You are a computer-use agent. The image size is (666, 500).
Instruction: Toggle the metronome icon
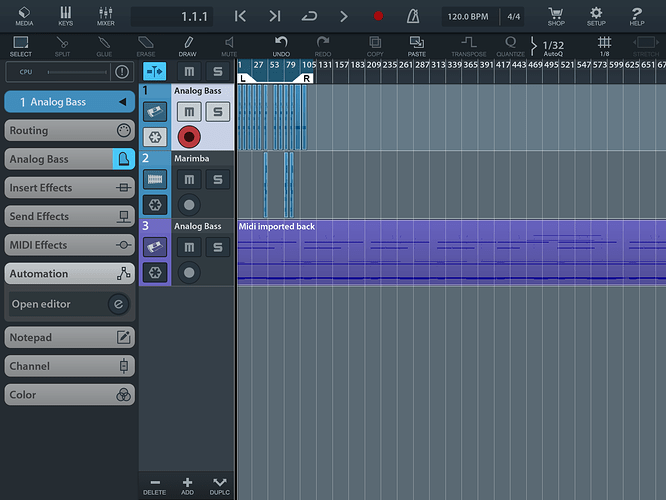(x=413, y=17)
